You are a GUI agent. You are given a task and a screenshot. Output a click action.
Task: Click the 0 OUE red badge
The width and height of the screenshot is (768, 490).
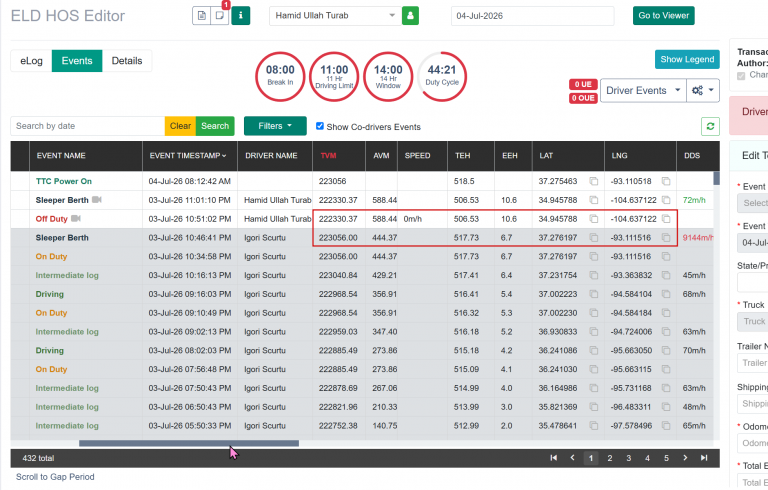[583, 98]
